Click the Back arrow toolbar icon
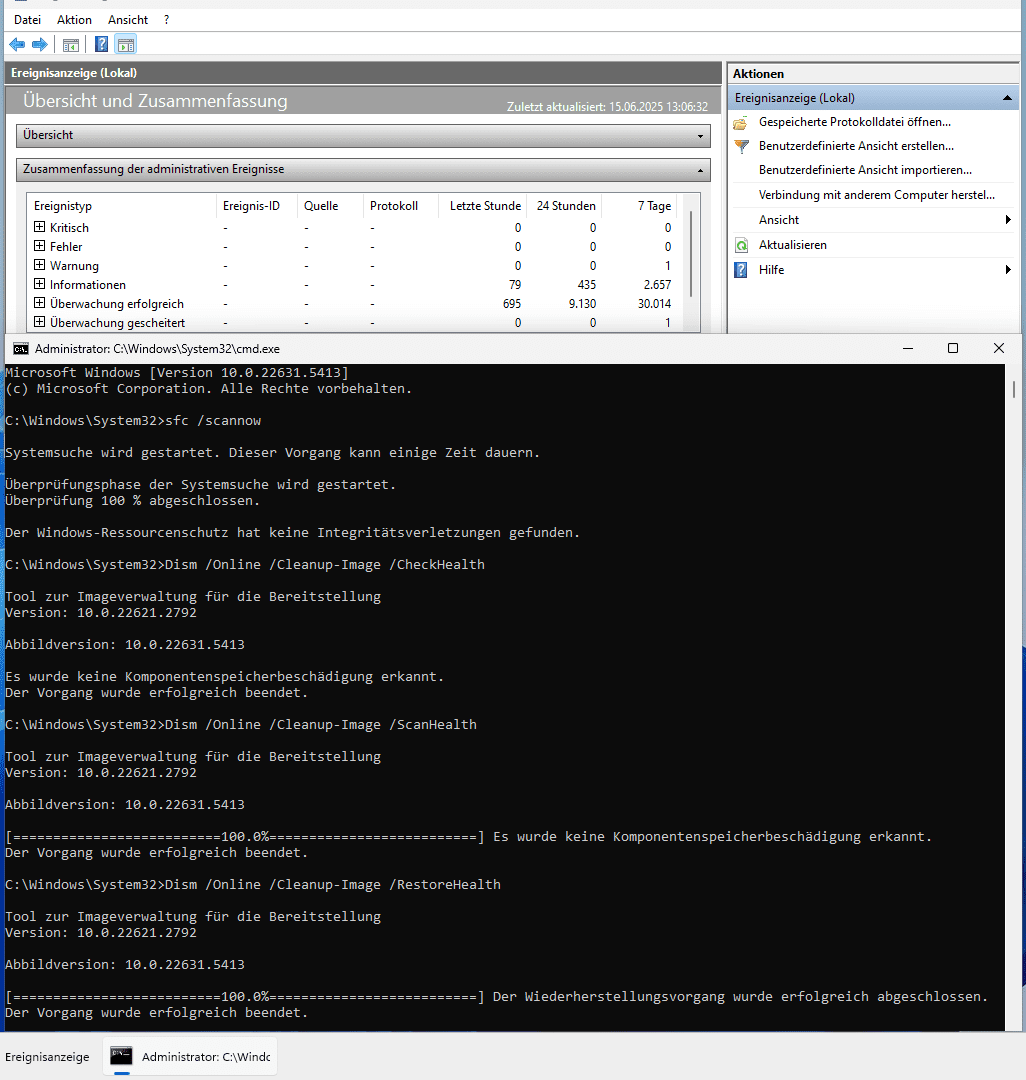This screenshot has width=1026, height=1080. (x=17, y=45)
